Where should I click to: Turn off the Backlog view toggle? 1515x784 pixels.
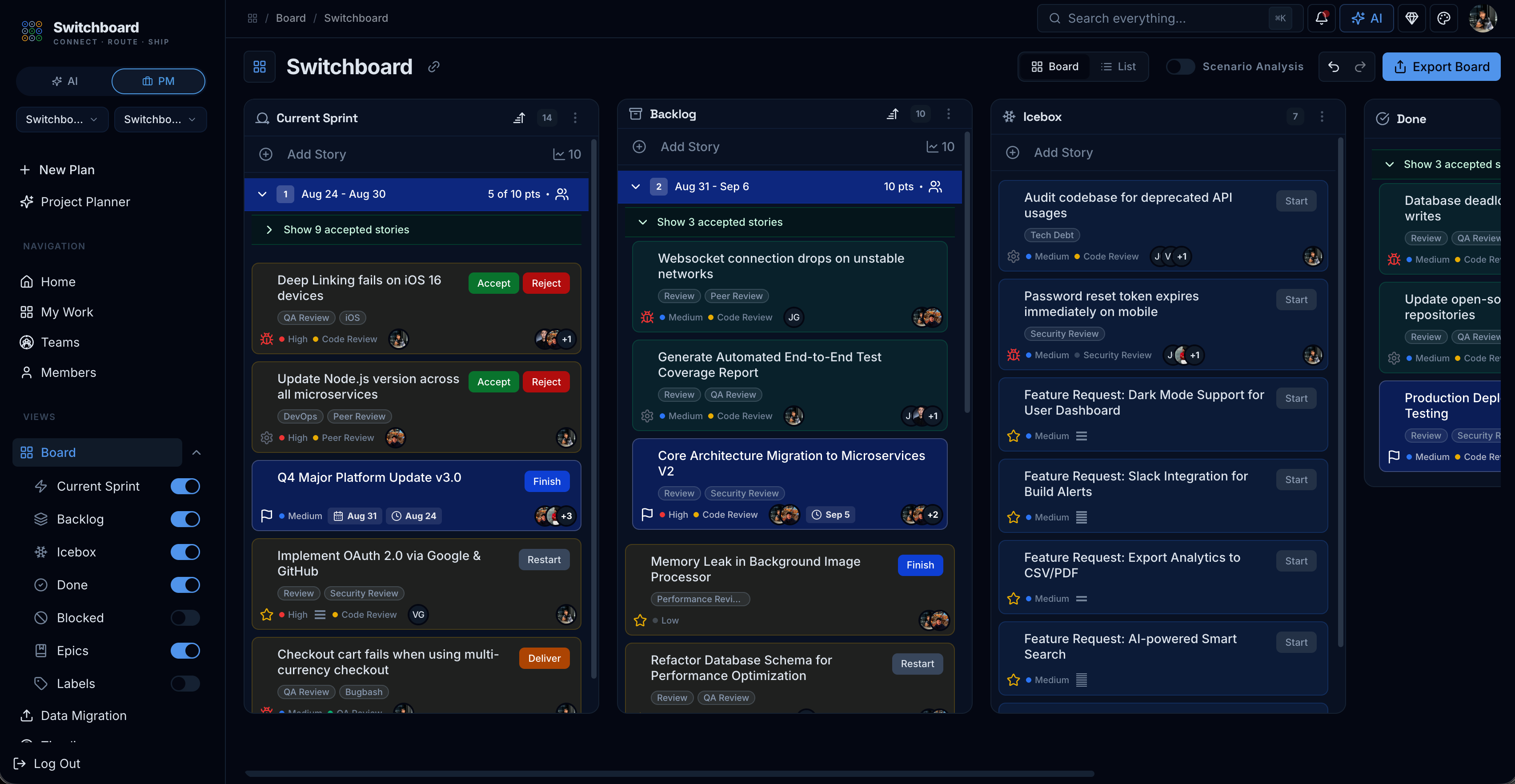185,520
